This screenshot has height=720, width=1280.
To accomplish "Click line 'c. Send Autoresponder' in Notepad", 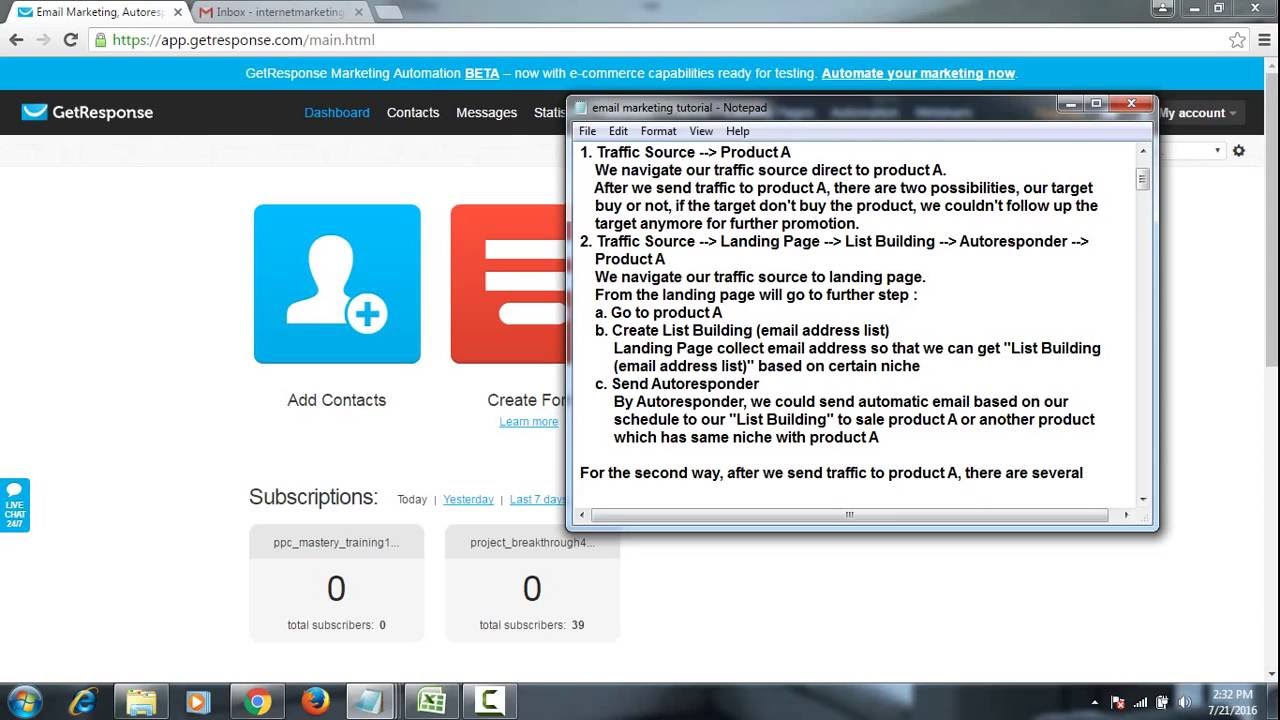I will click(677, 384).
